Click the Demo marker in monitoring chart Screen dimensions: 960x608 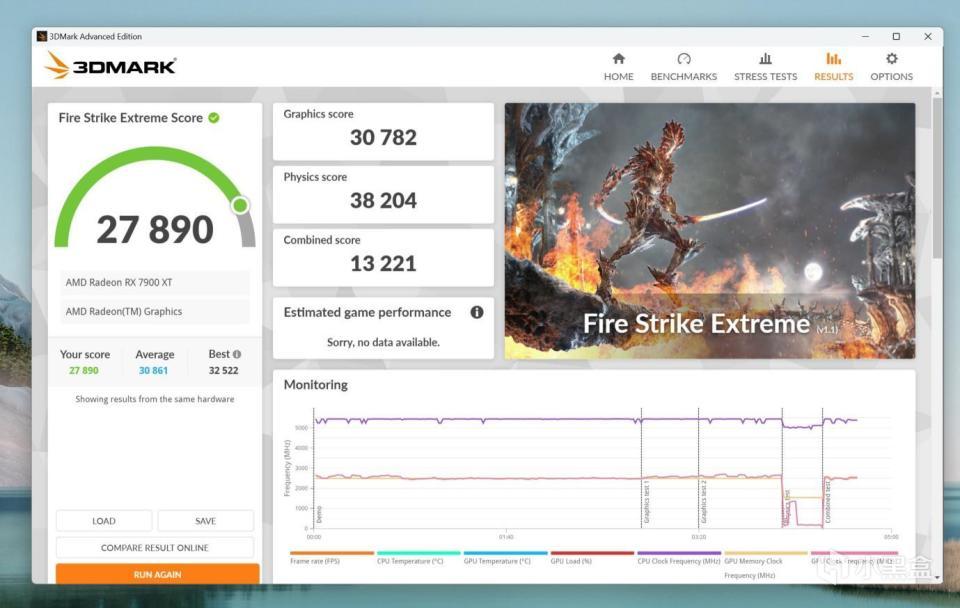tap(318, 514)
